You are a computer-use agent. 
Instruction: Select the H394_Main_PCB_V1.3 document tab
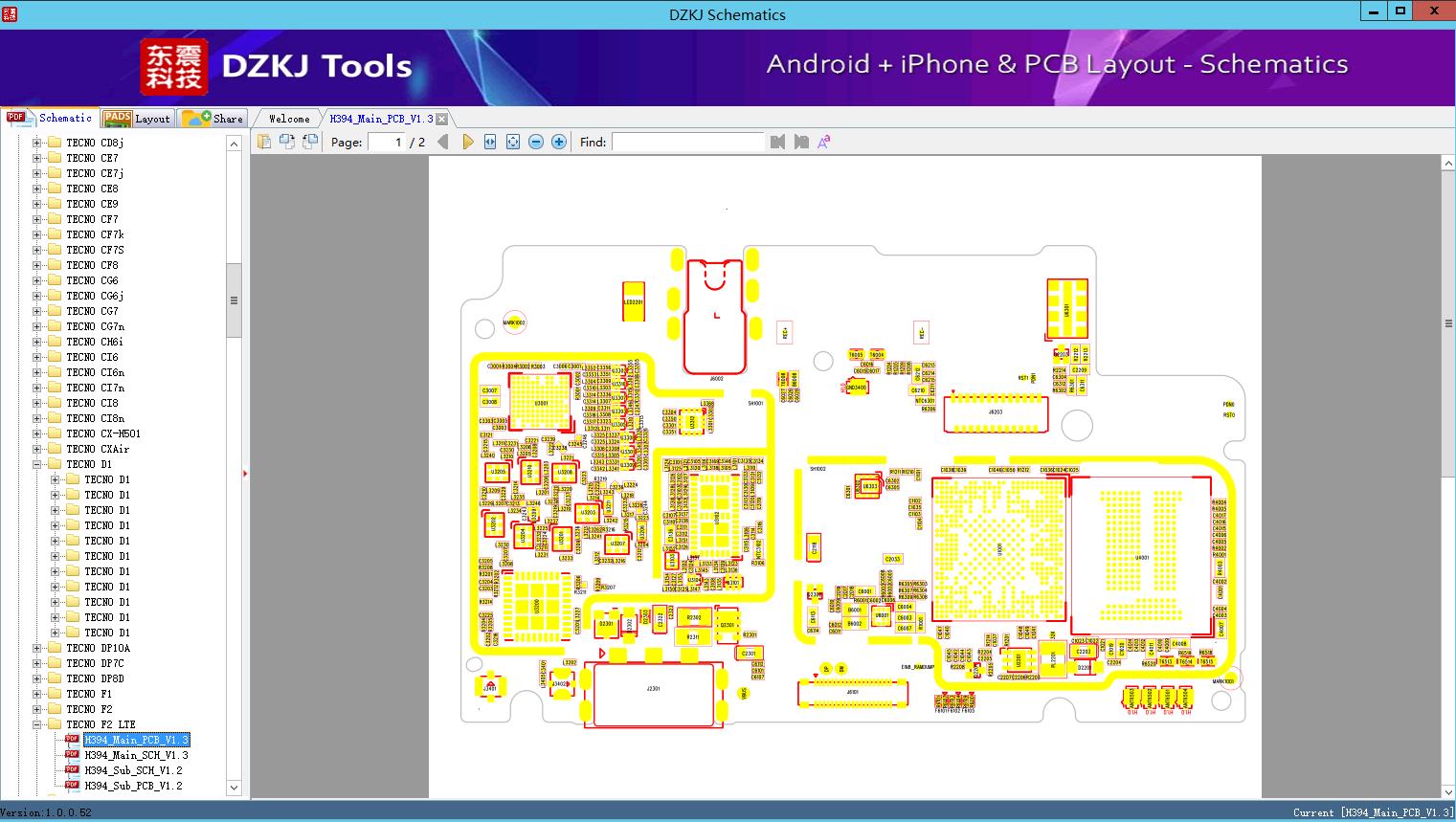381,119
